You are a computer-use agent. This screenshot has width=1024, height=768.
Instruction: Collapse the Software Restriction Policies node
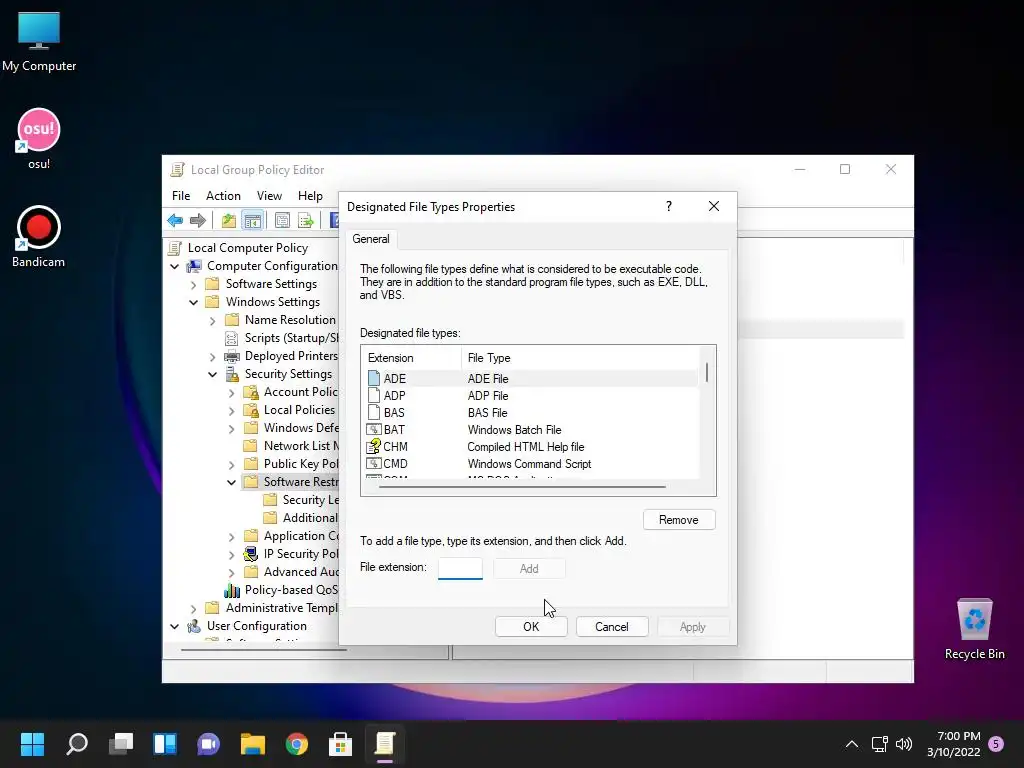tap(231, 483)
